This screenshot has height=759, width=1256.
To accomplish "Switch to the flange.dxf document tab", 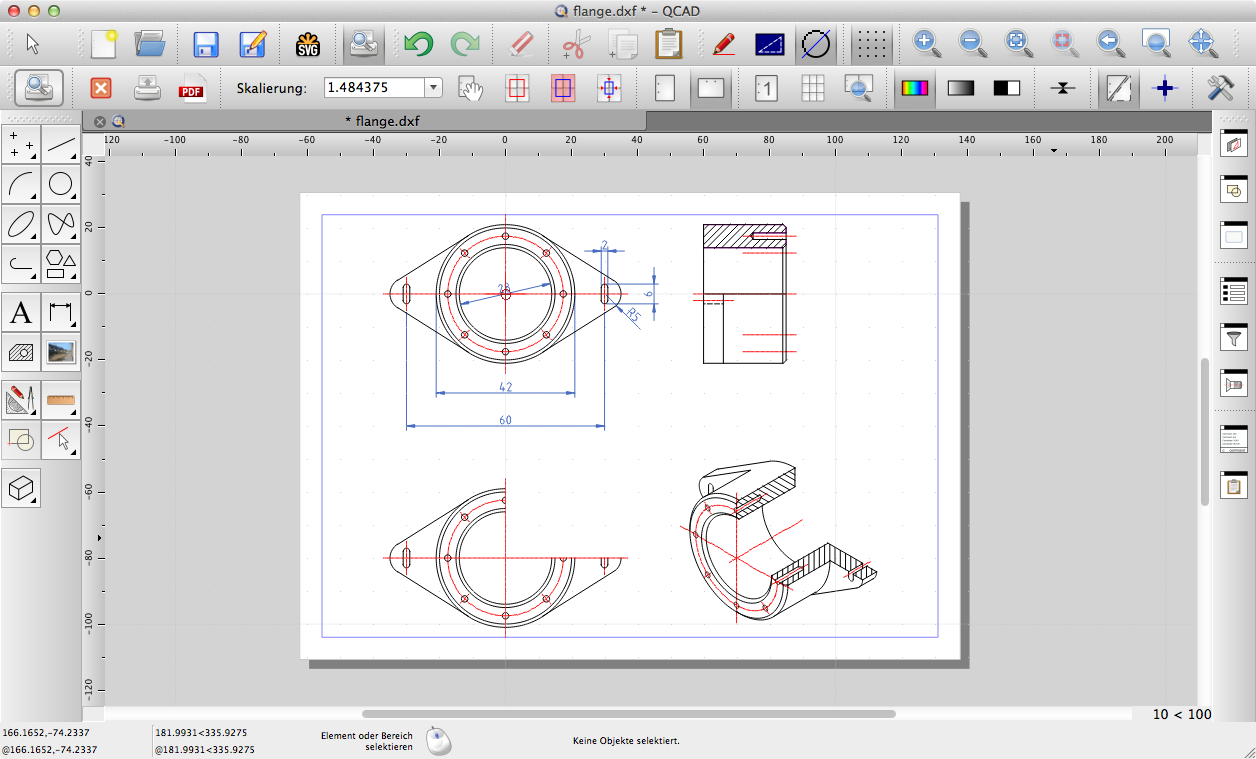I will point(382,121).
